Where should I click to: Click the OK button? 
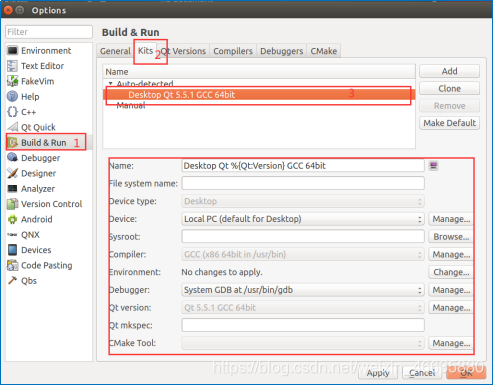click(x=466, y=373)
